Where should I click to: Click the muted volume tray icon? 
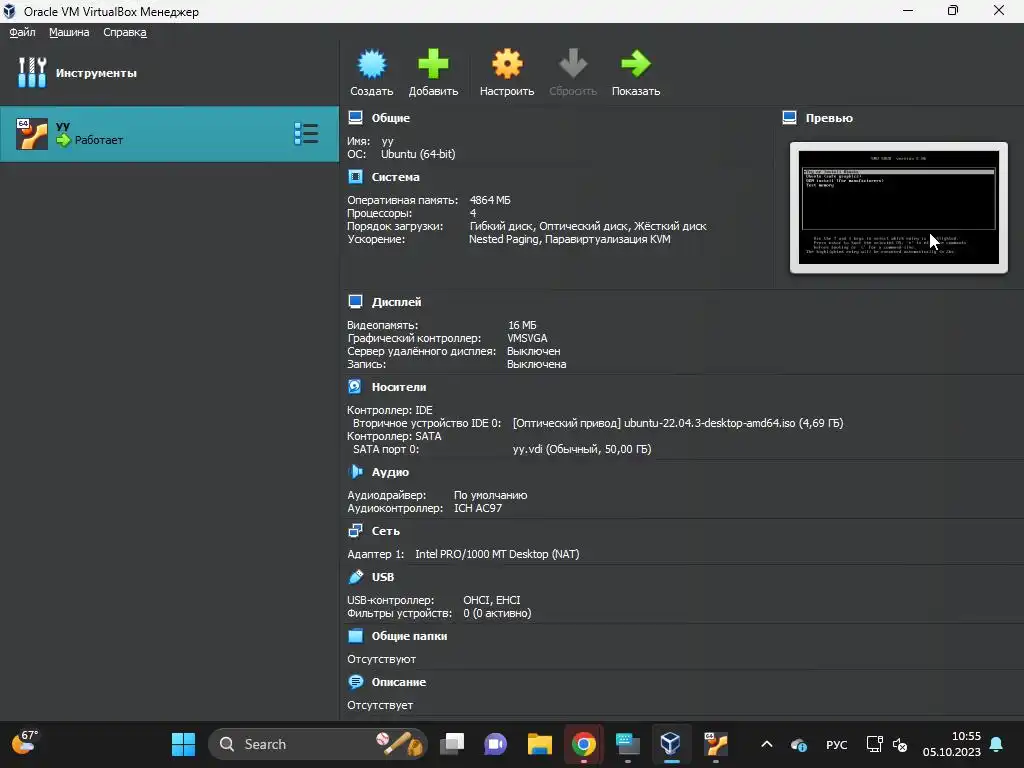900,744
